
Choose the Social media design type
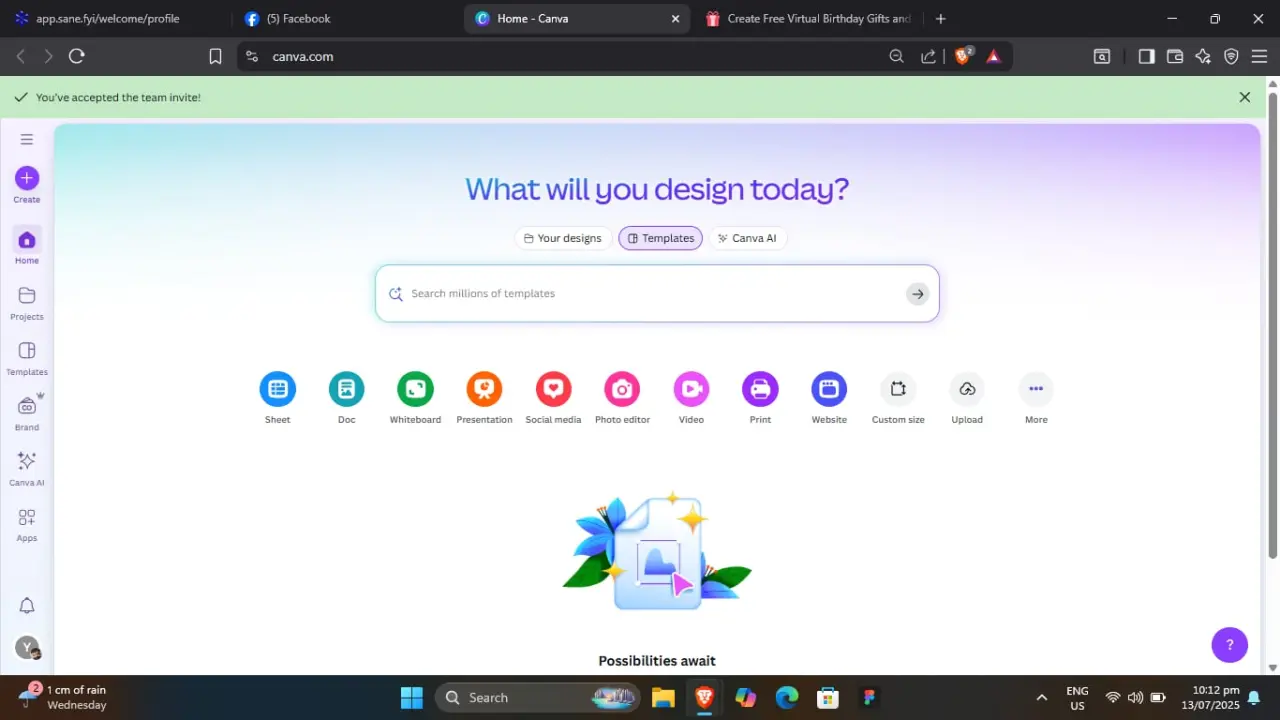click(553, 398)
